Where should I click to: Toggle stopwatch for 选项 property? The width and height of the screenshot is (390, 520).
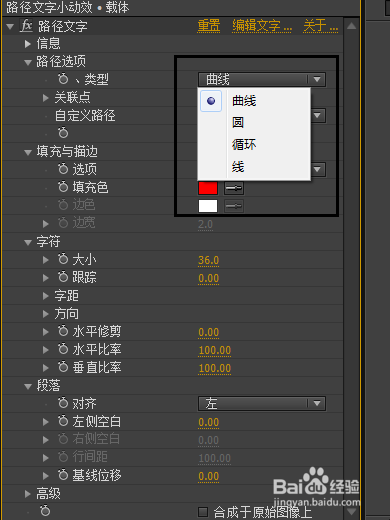click(x=63, y=169)
